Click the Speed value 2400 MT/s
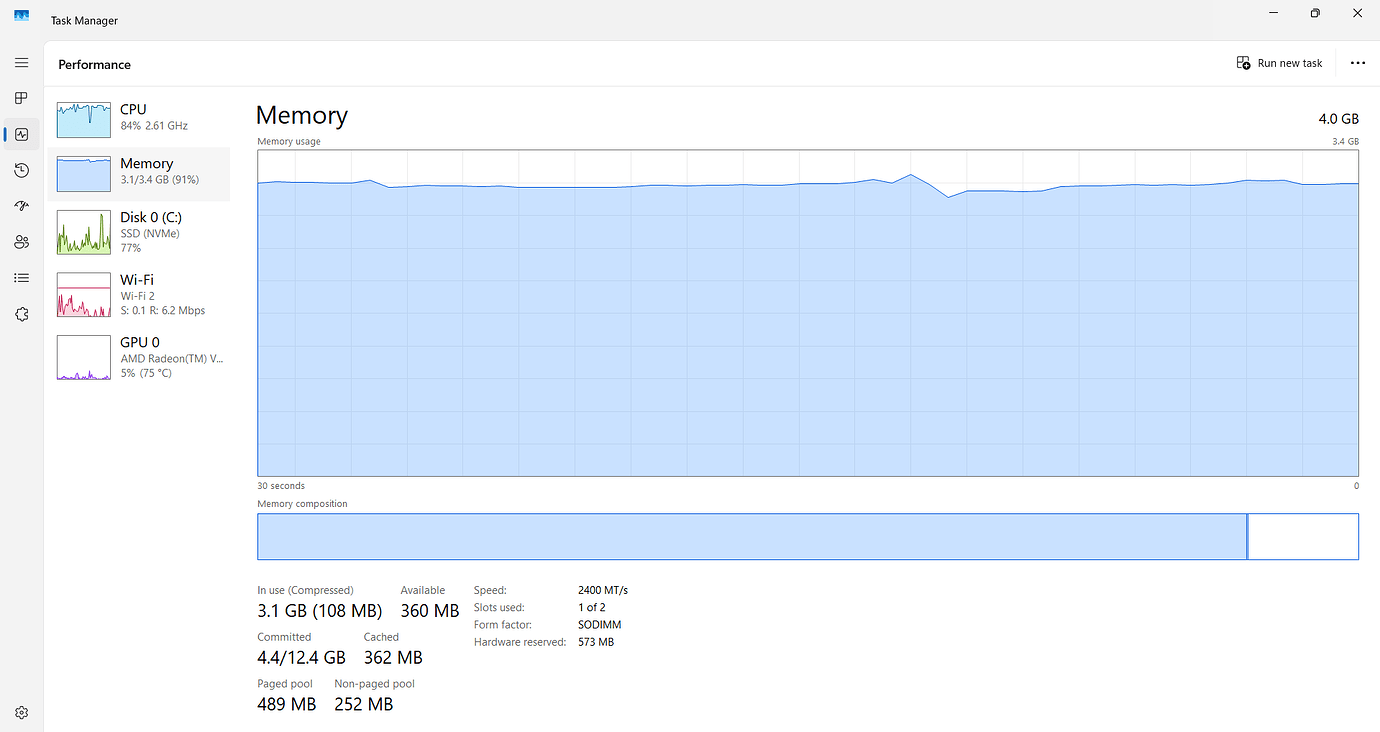This screenshot has height=732, width=1380. pos(603,590)
